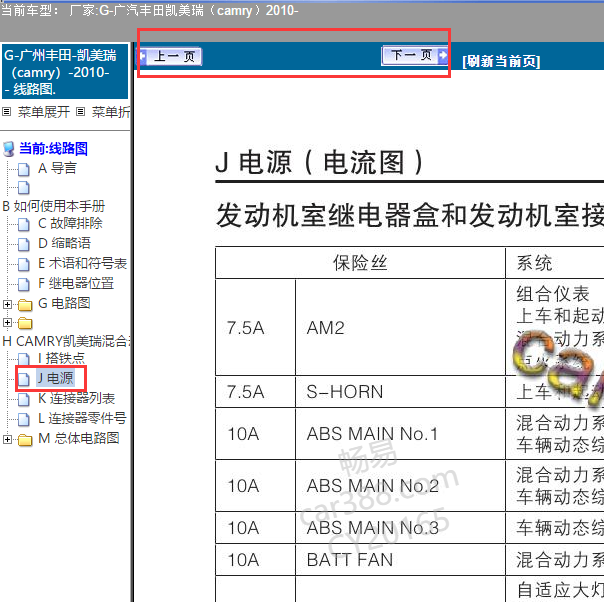Screen dimensions: 604x602
Task: Open the L 连接器零件号 item
Action: tap(82, 418)
